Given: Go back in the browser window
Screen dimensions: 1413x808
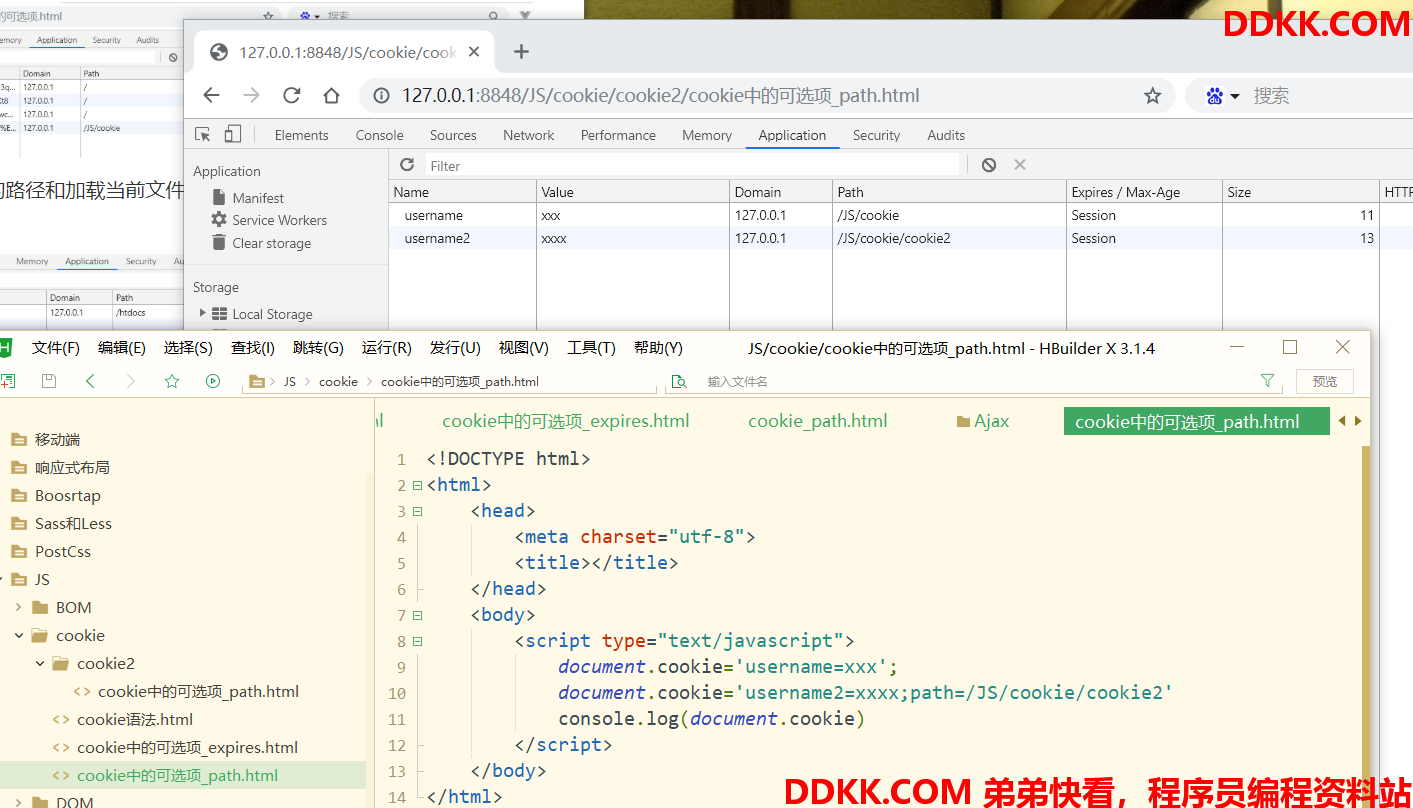Looking at the screenshot, I should (x=211, y=95).
